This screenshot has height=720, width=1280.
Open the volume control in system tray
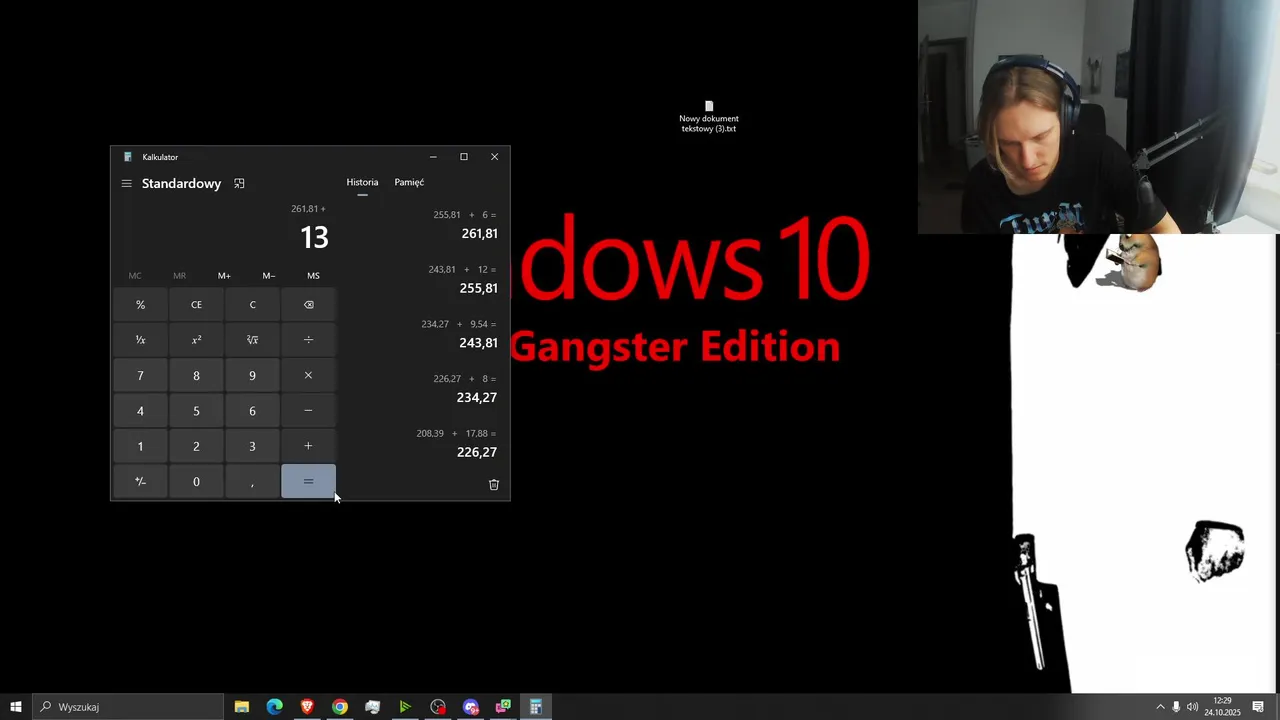click(x=1192, y=707)
